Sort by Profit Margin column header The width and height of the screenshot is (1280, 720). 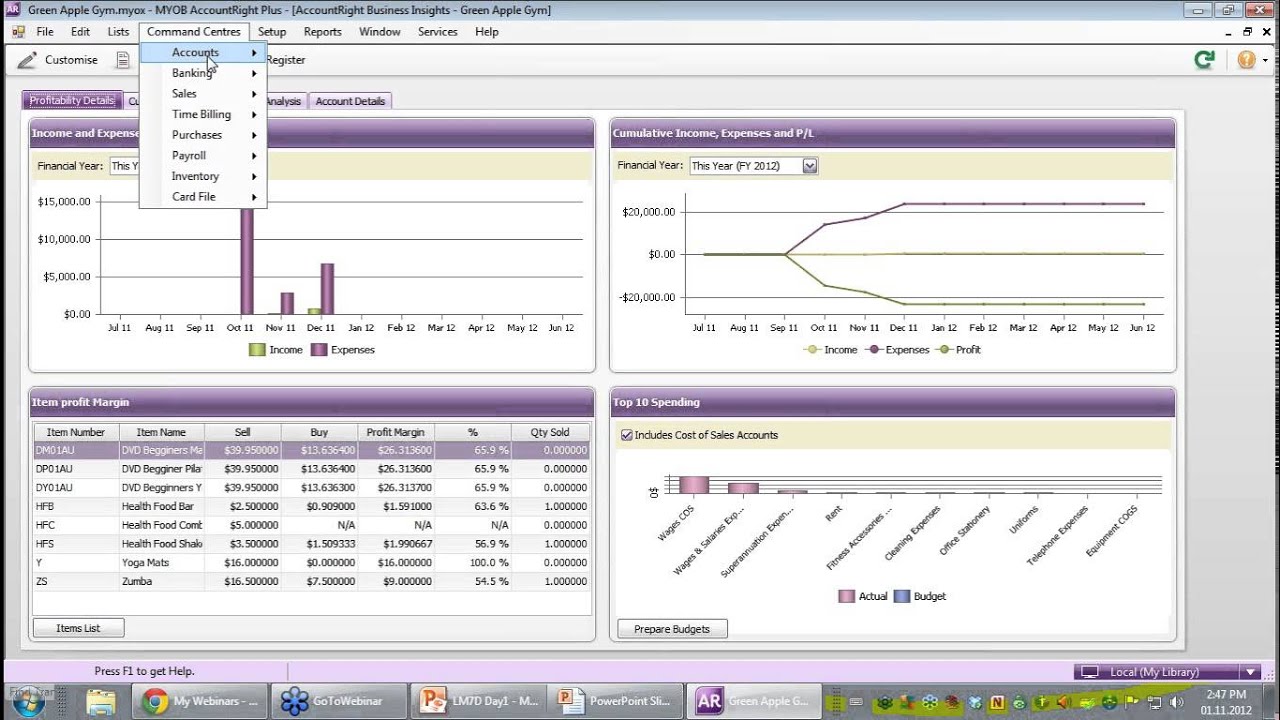click(x=395, y=433)
